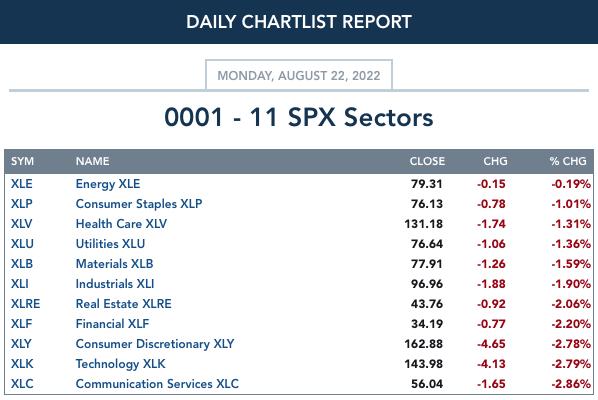Open Technology XLK link

tap(121, 364)
